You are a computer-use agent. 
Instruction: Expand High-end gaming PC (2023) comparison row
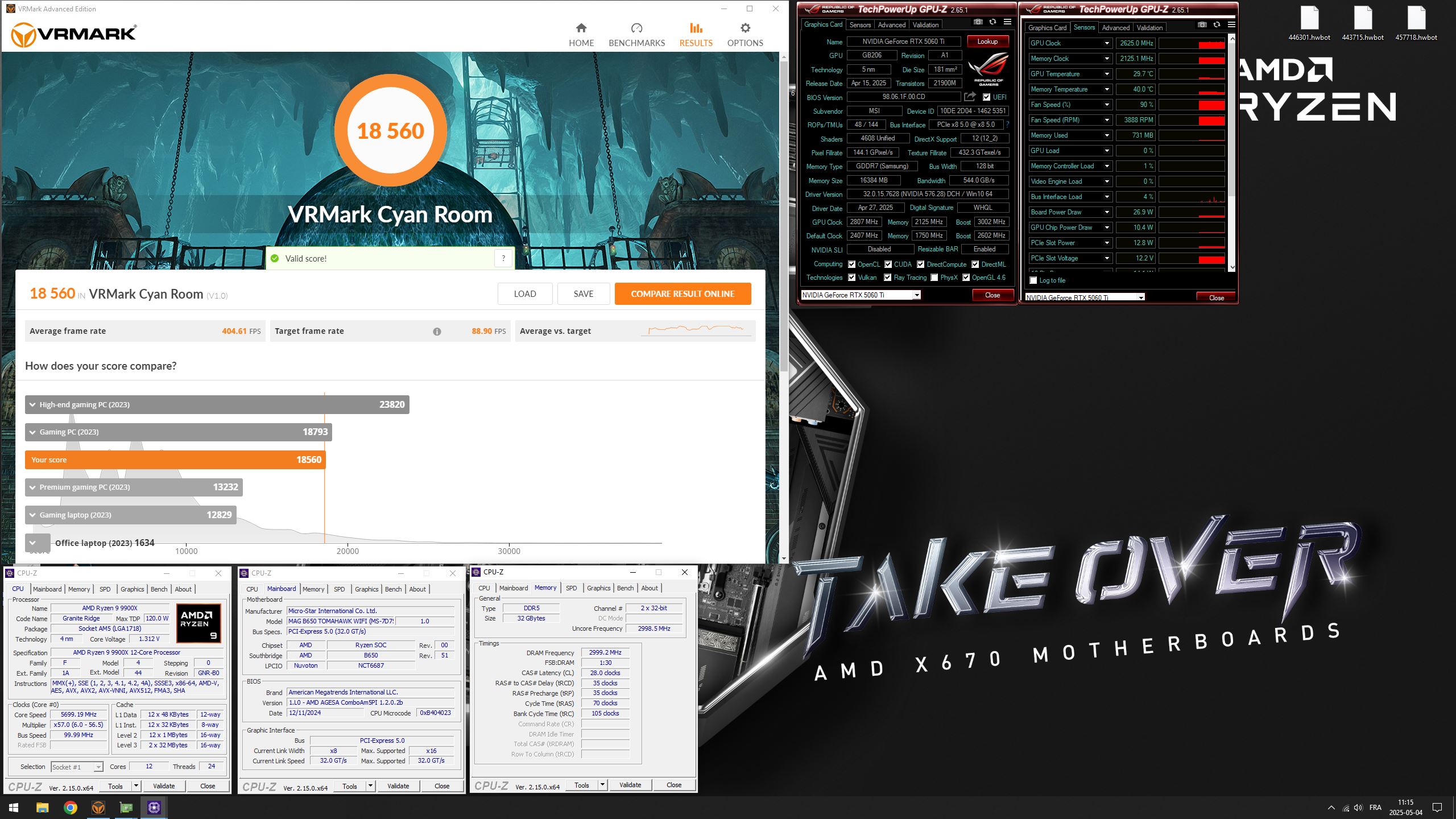(x=217, y=404)
